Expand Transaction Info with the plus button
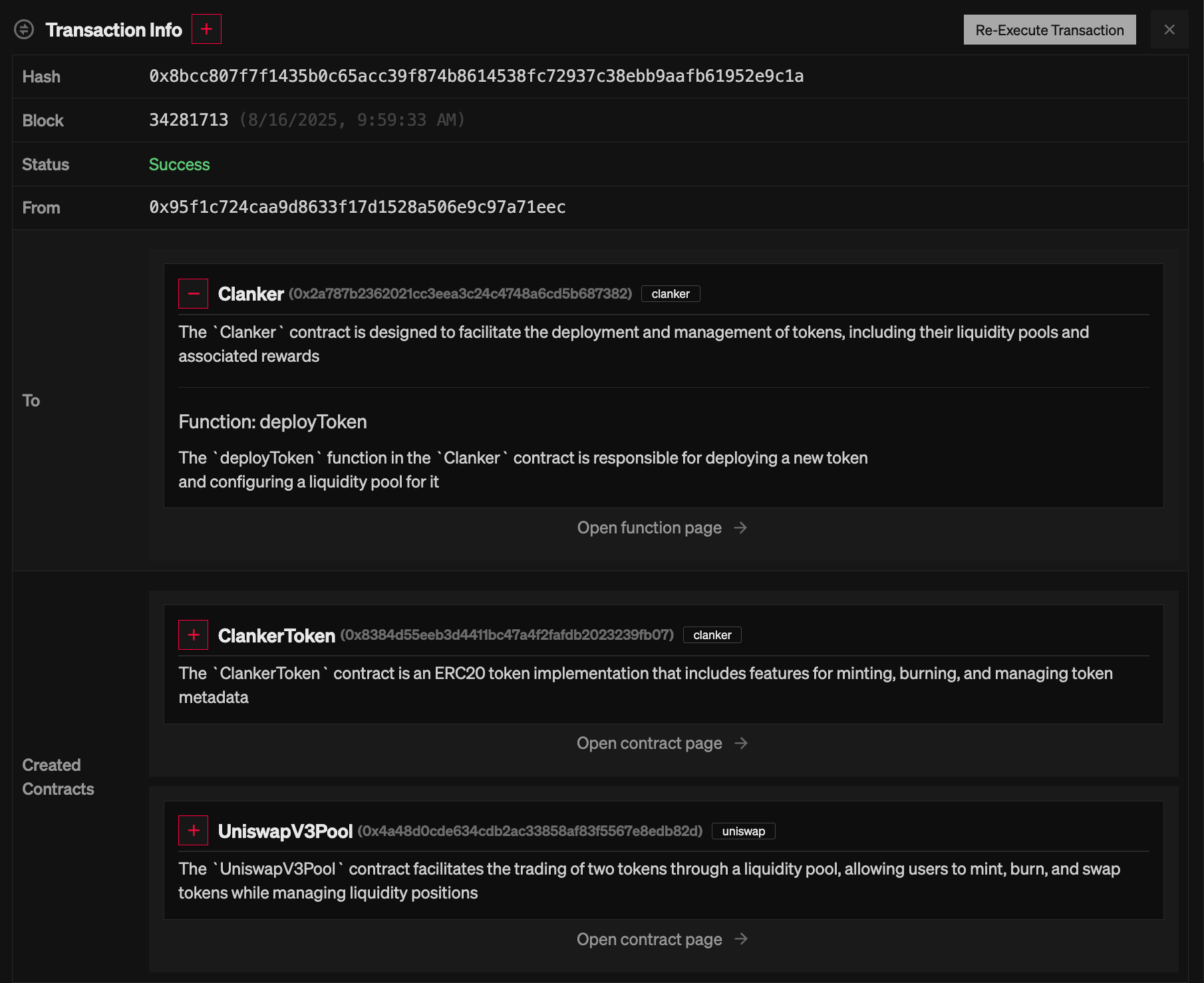 click(206, 29)
